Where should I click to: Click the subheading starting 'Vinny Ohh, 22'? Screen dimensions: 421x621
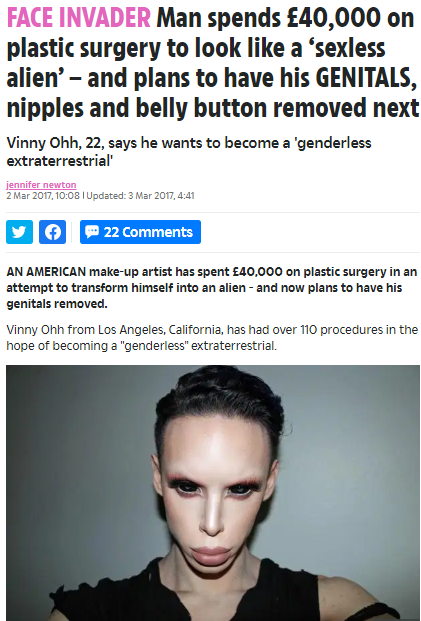[189, 152]
